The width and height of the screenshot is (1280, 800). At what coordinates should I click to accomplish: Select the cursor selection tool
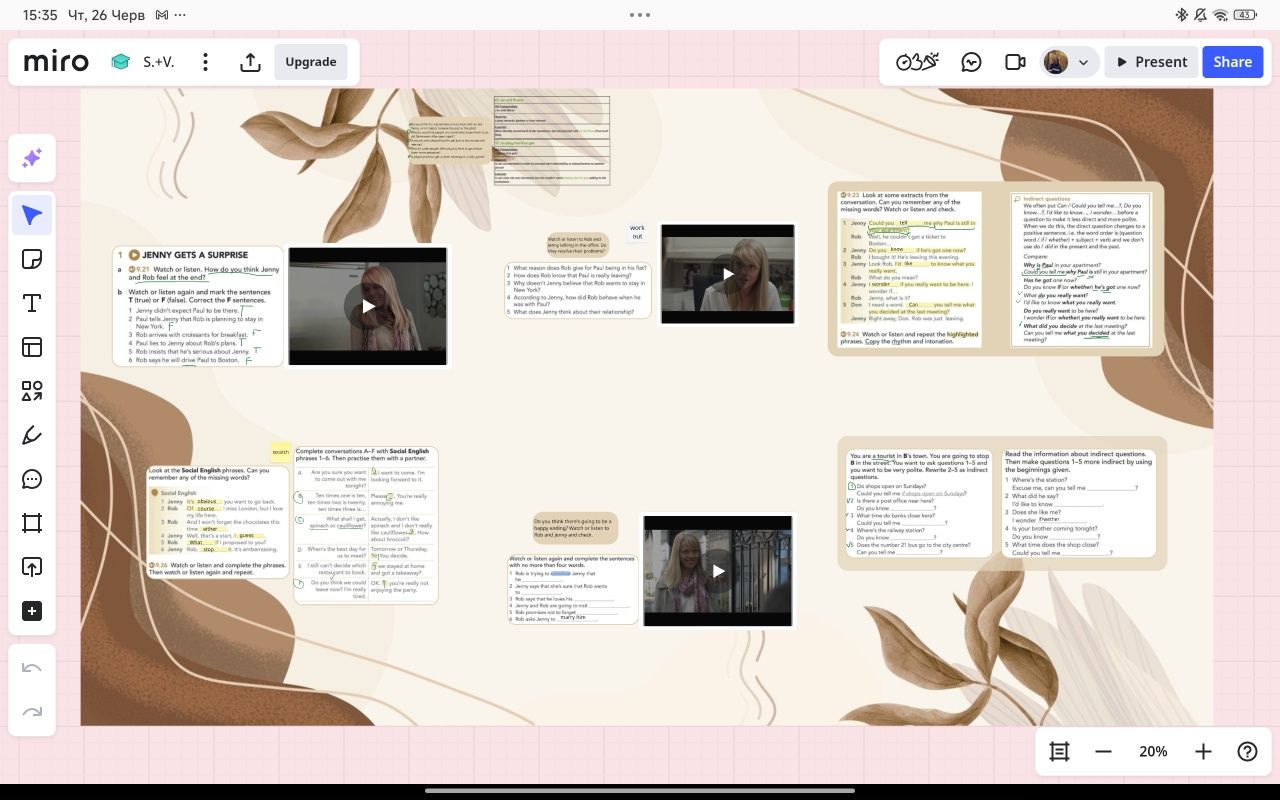click(32, 215)
